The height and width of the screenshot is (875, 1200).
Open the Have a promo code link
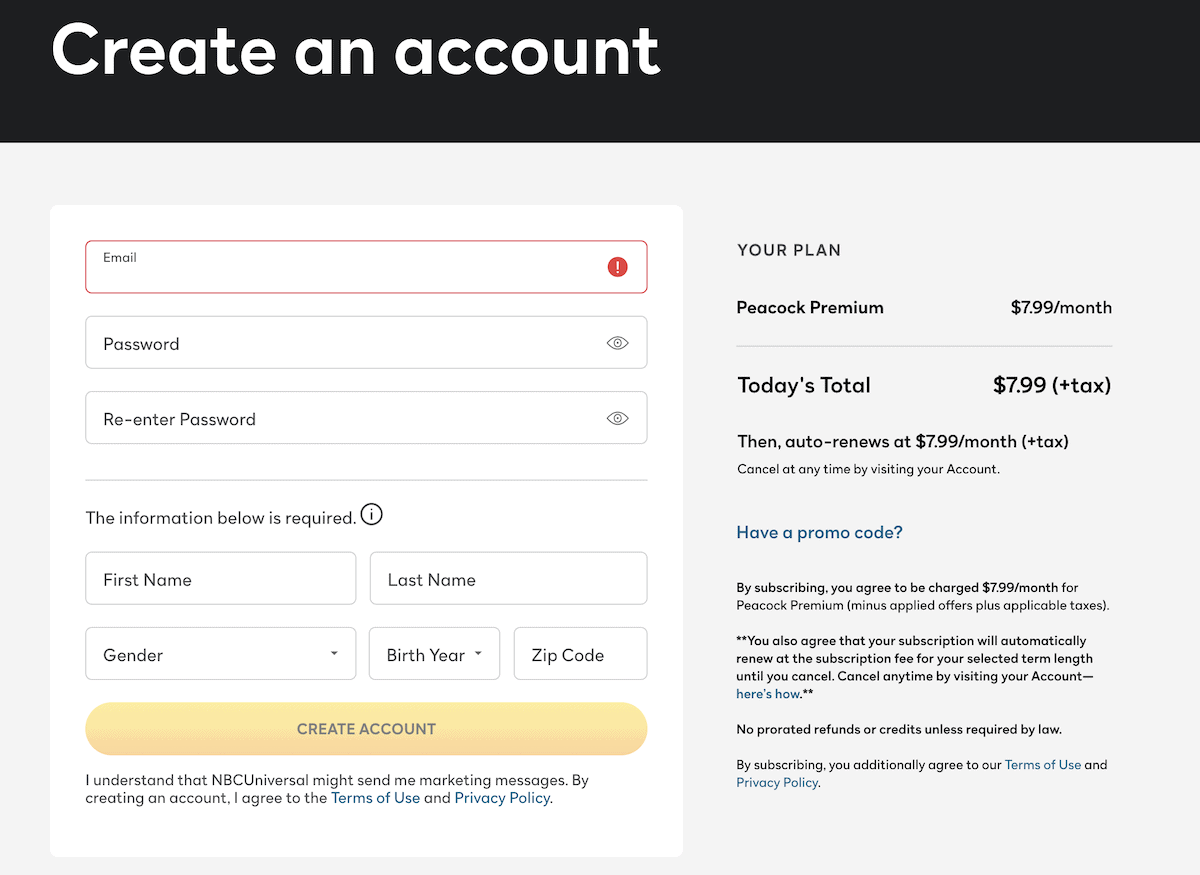(x=820, y=532)
